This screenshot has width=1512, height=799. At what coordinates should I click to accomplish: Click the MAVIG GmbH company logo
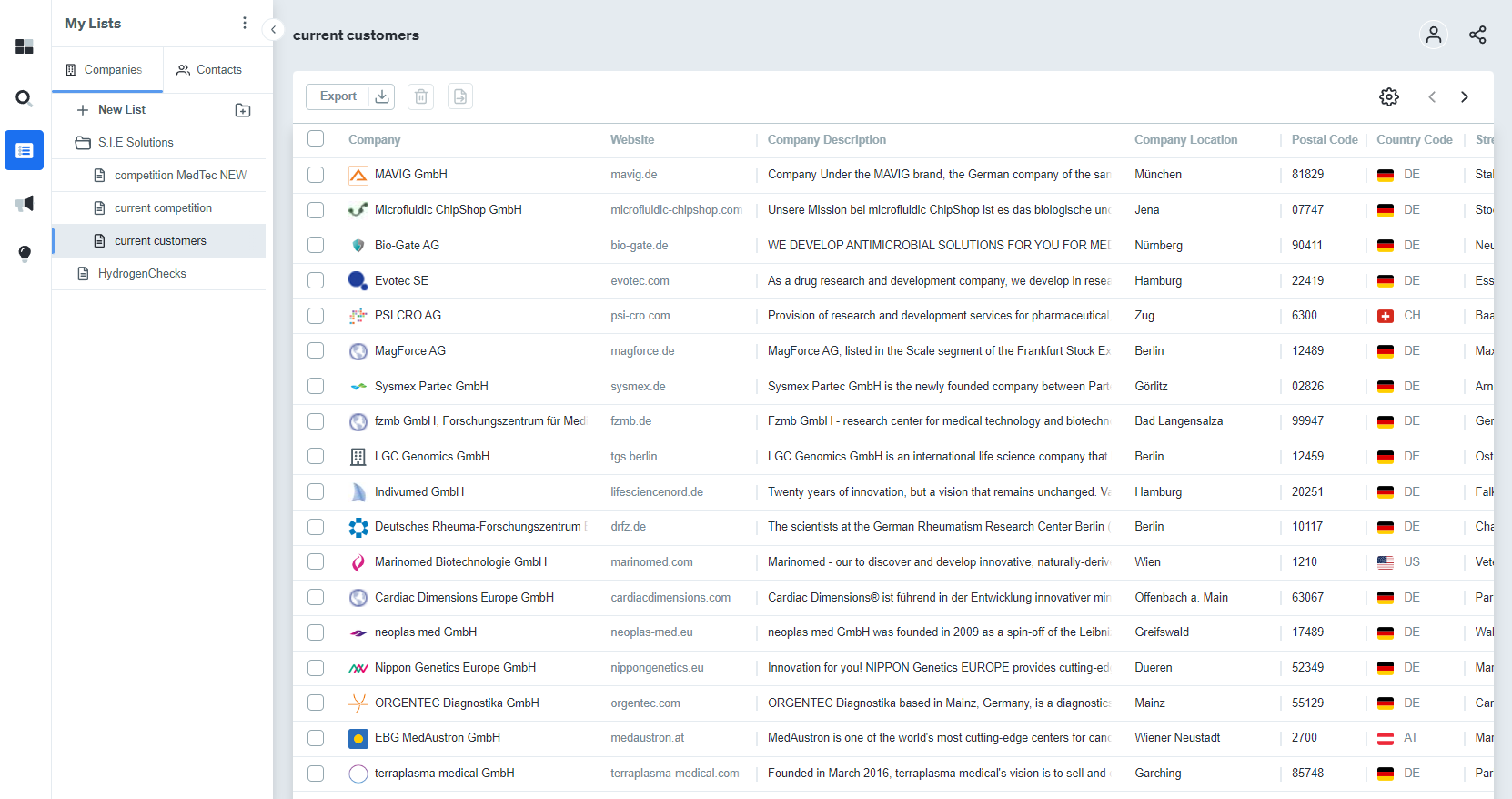point(358,175)
